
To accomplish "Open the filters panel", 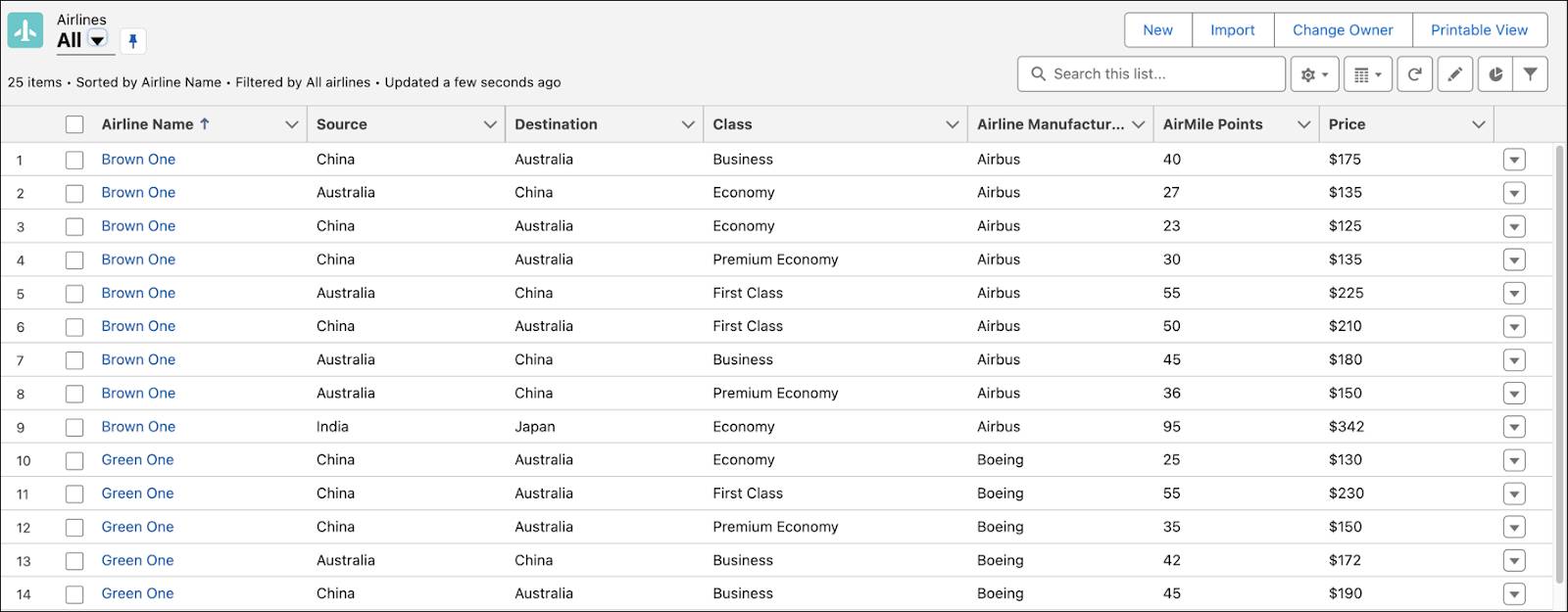I will 1530,74.
